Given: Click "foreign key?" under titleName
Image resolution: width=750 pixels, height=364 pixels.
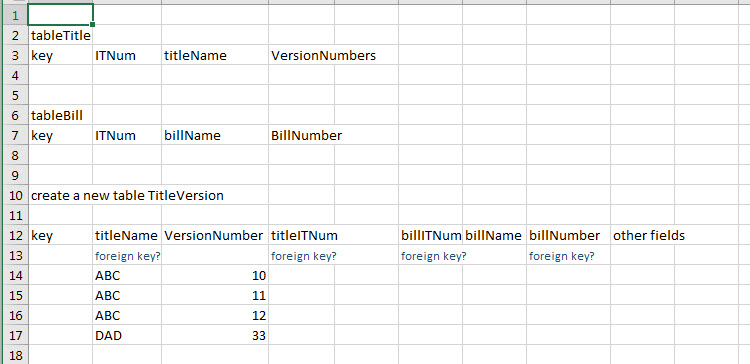Looking at the screenshot, I should [x=127, y=256].
